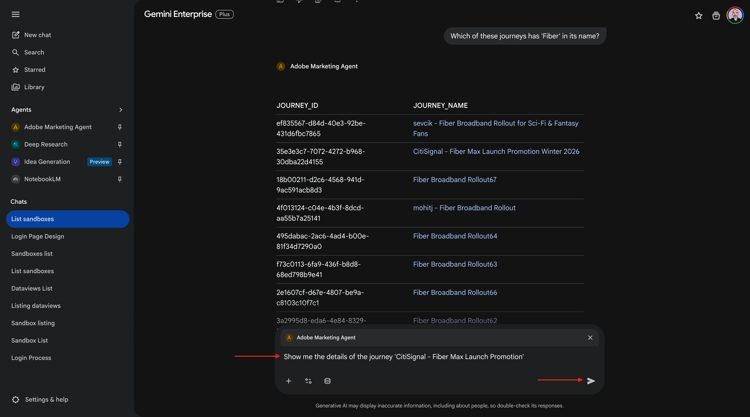This screenshot has height=417, width=750.
Task: Open the Dataviews List chat
Action: point(32,288)
